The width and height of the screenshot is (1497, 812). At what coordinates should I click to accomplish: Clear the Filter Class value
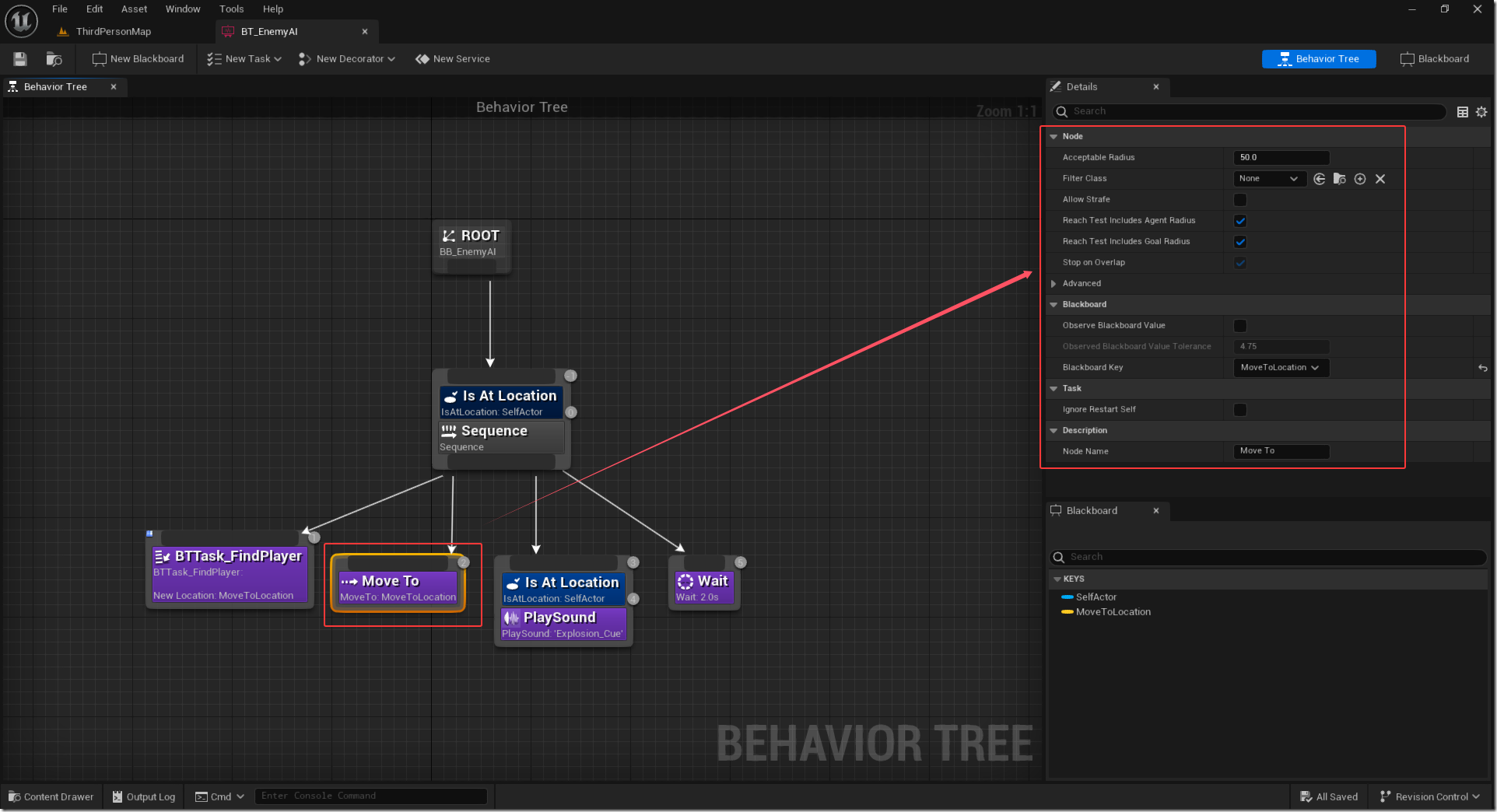[1380, 179]
